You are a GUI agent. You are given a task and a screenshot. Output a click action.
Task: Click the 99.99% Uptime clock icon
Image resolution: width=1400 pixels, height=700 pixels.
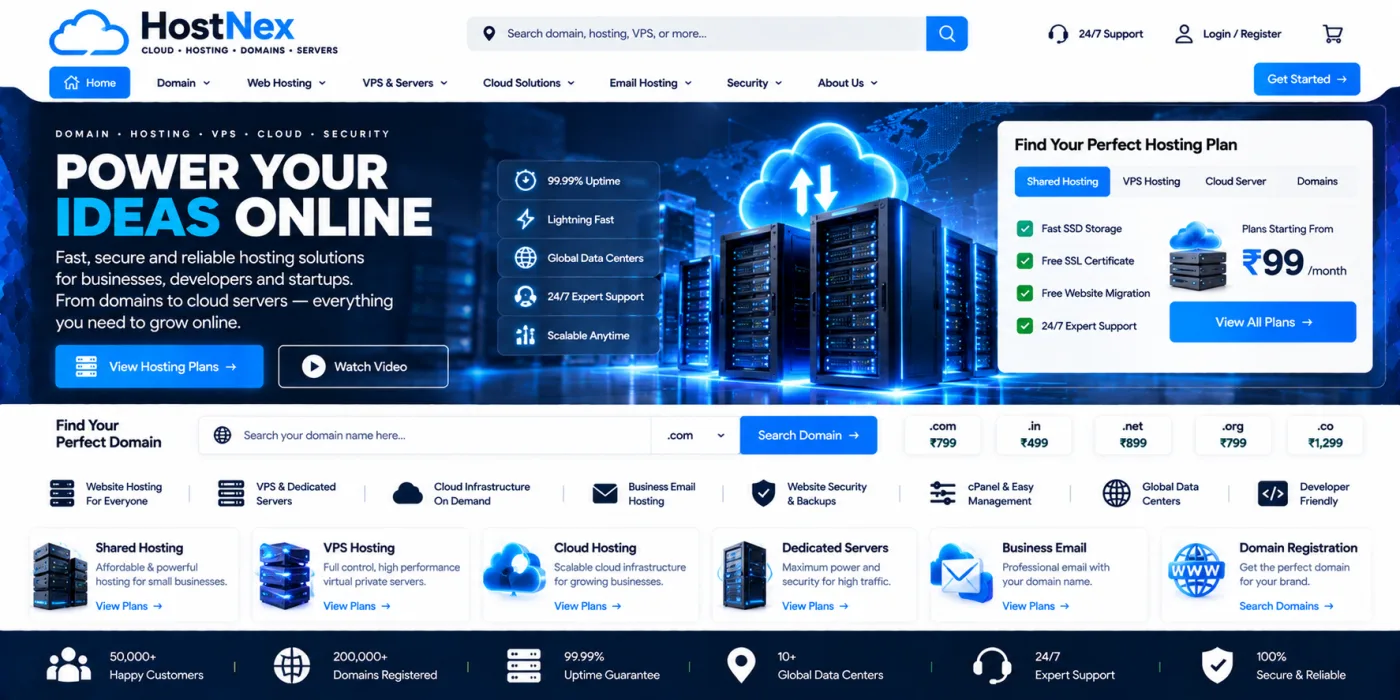pos(525,181)
